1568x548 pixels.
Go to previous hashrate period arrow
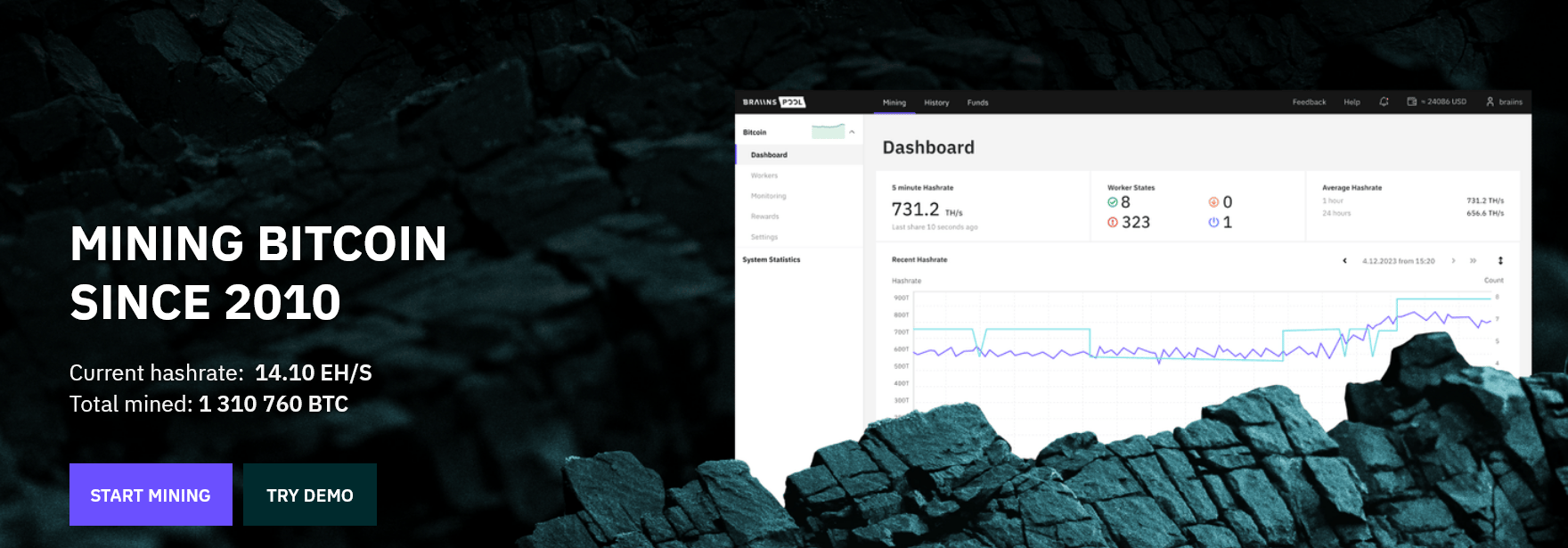[1344, 261]
